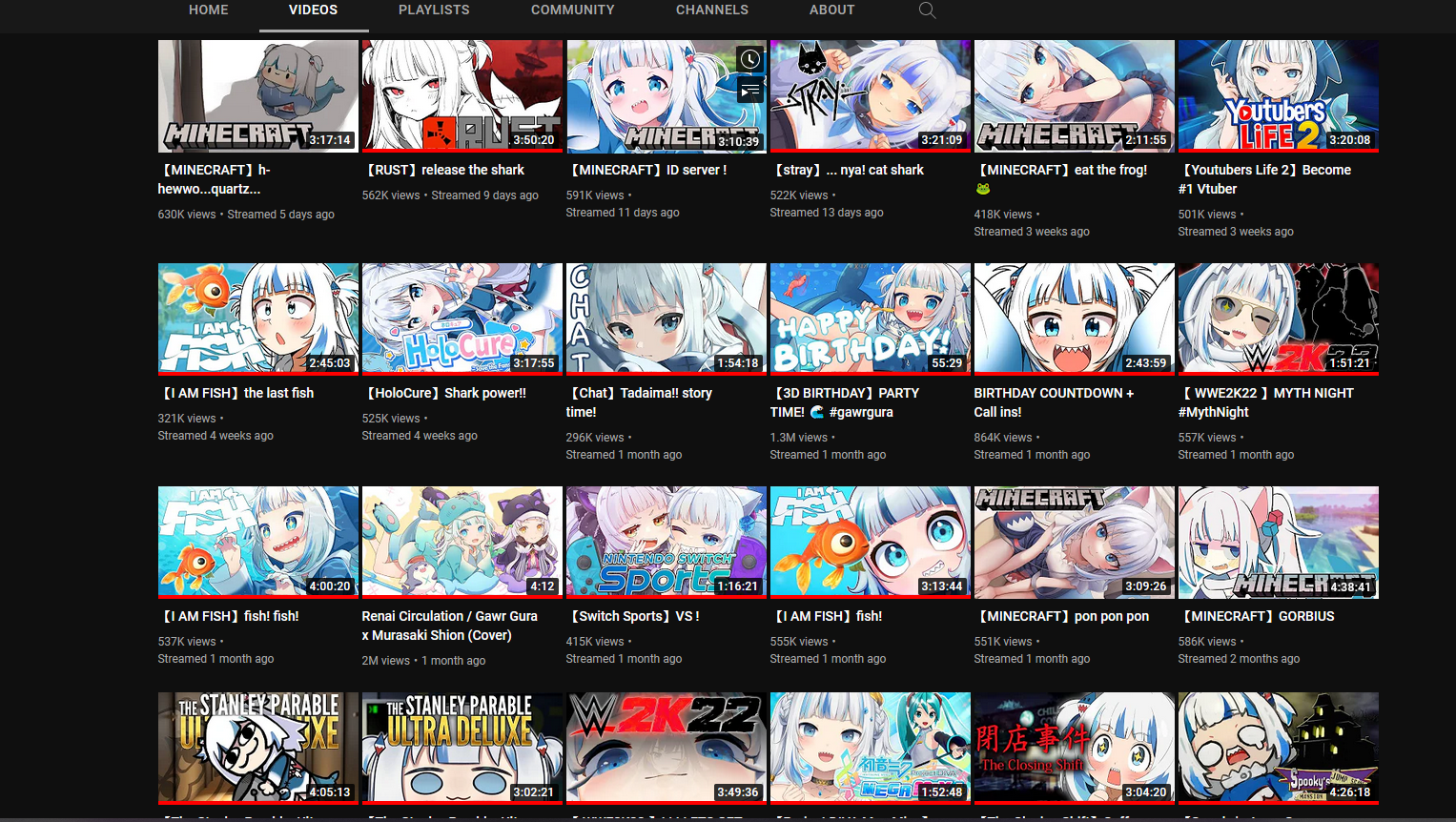Play the Minecraft thumbnail with 3:10:39 duration
The width and height of the screenshot is (1456, 822).
tap(666, 95)
